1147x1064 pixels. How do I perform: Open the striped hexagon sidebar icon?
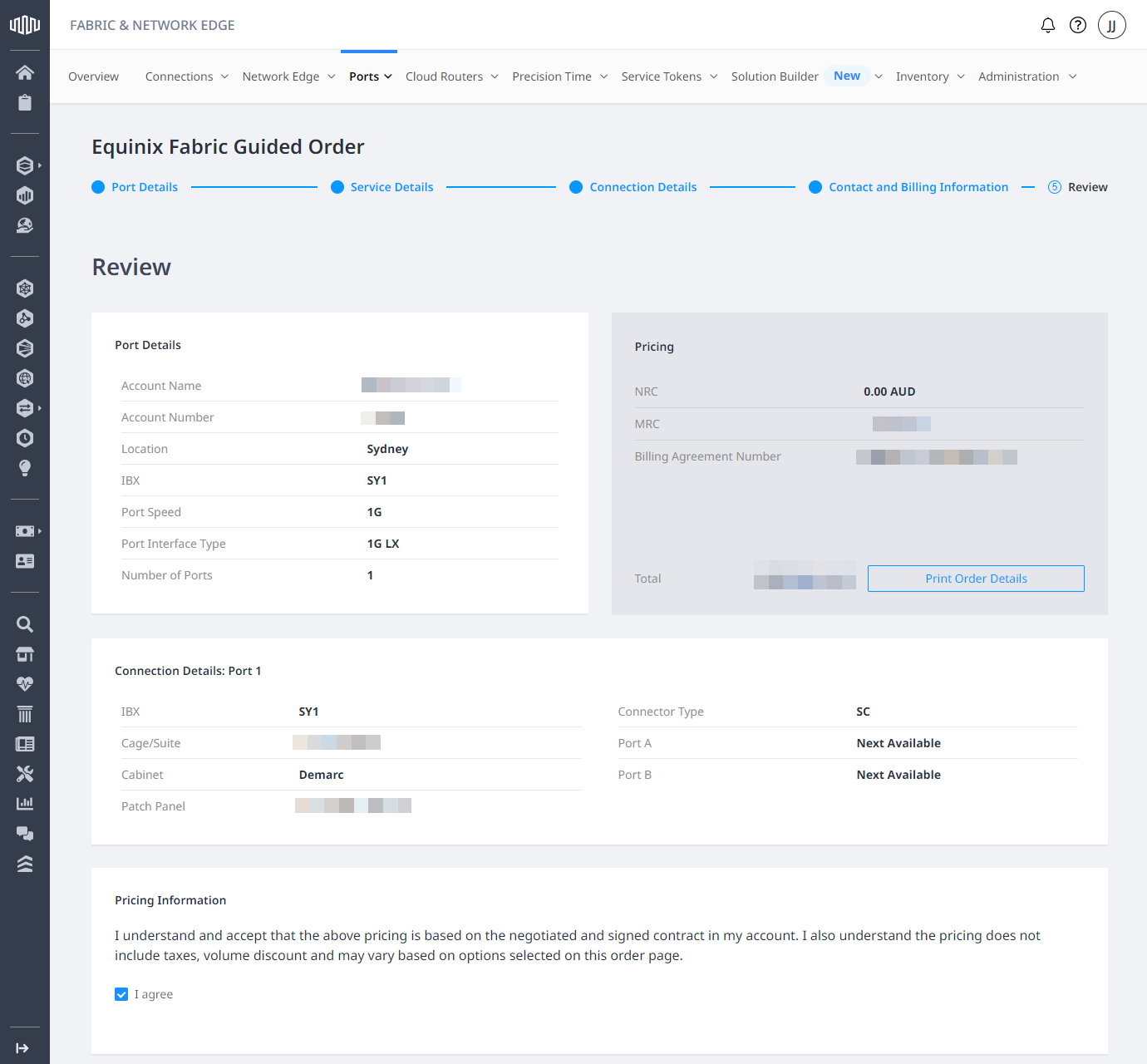click(25, 348)
